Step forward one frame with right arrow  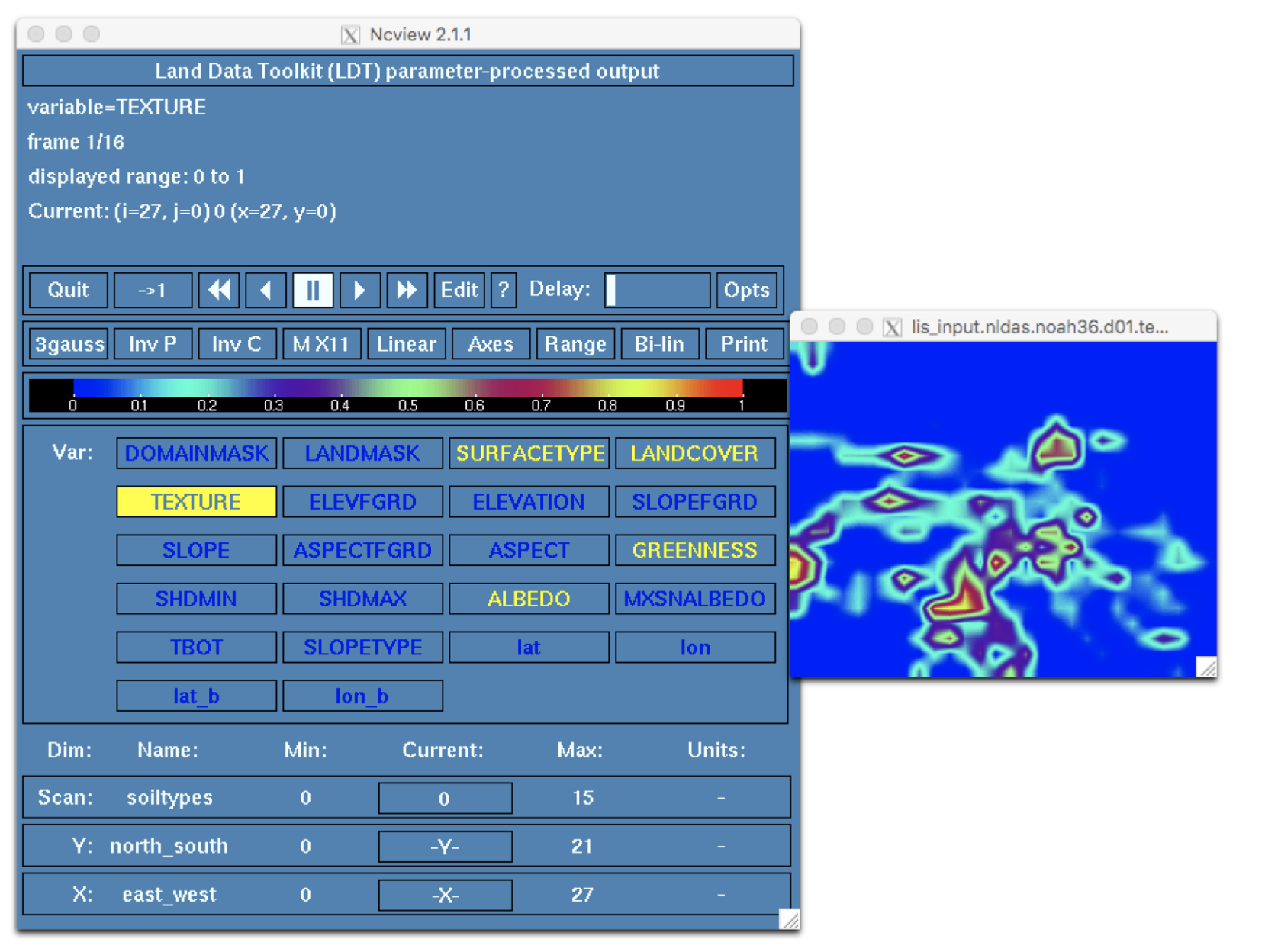tap(359, 290)
